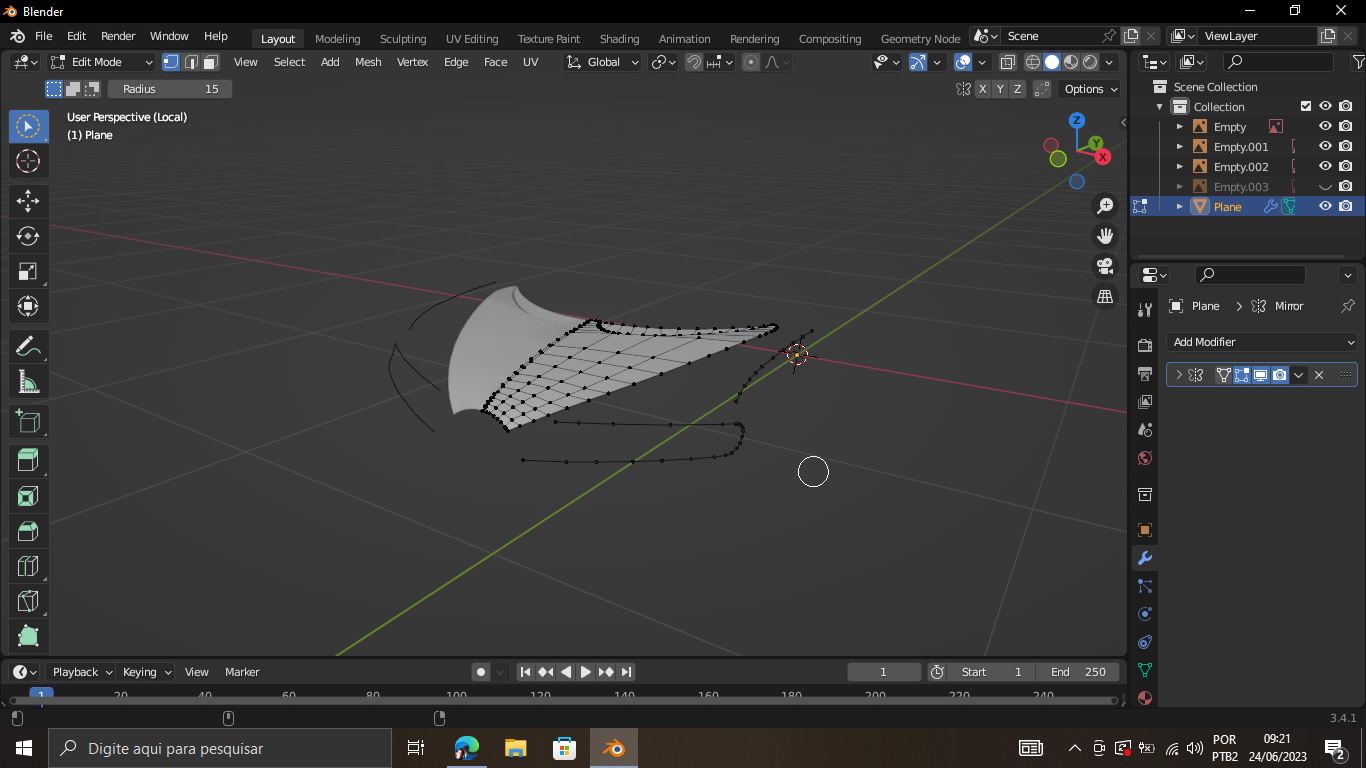Viewport: 1366px width, 768px height.
Task: Toggle Mirror modifier edit mode display
Action: 1242,375
